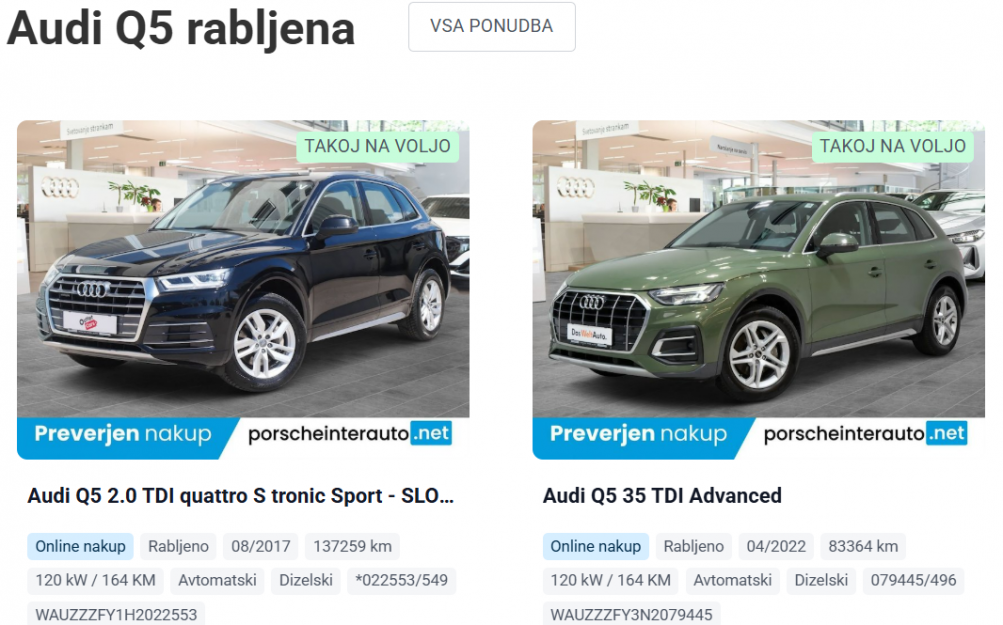Select Online nakup tag on first listing
This screenshot has height=625, width=1003.
(80, 546)
